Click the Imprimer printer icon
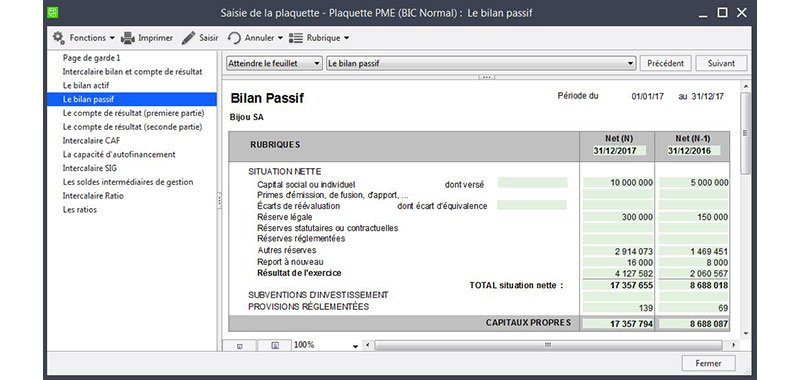 pyautogui.click(x=128, y=38)
